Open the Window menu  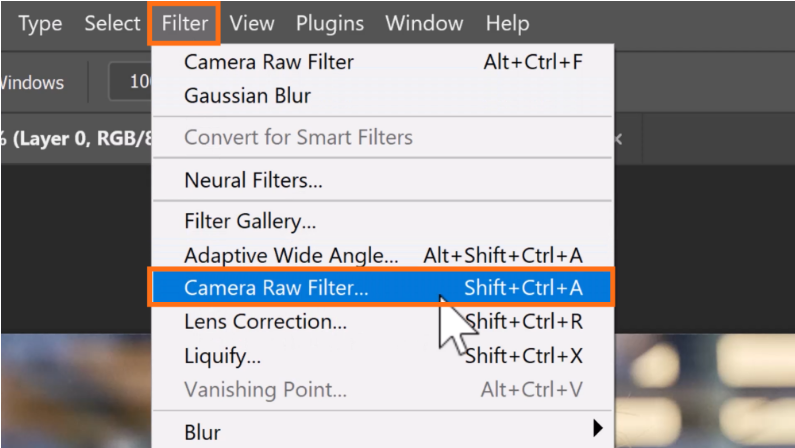425,23
